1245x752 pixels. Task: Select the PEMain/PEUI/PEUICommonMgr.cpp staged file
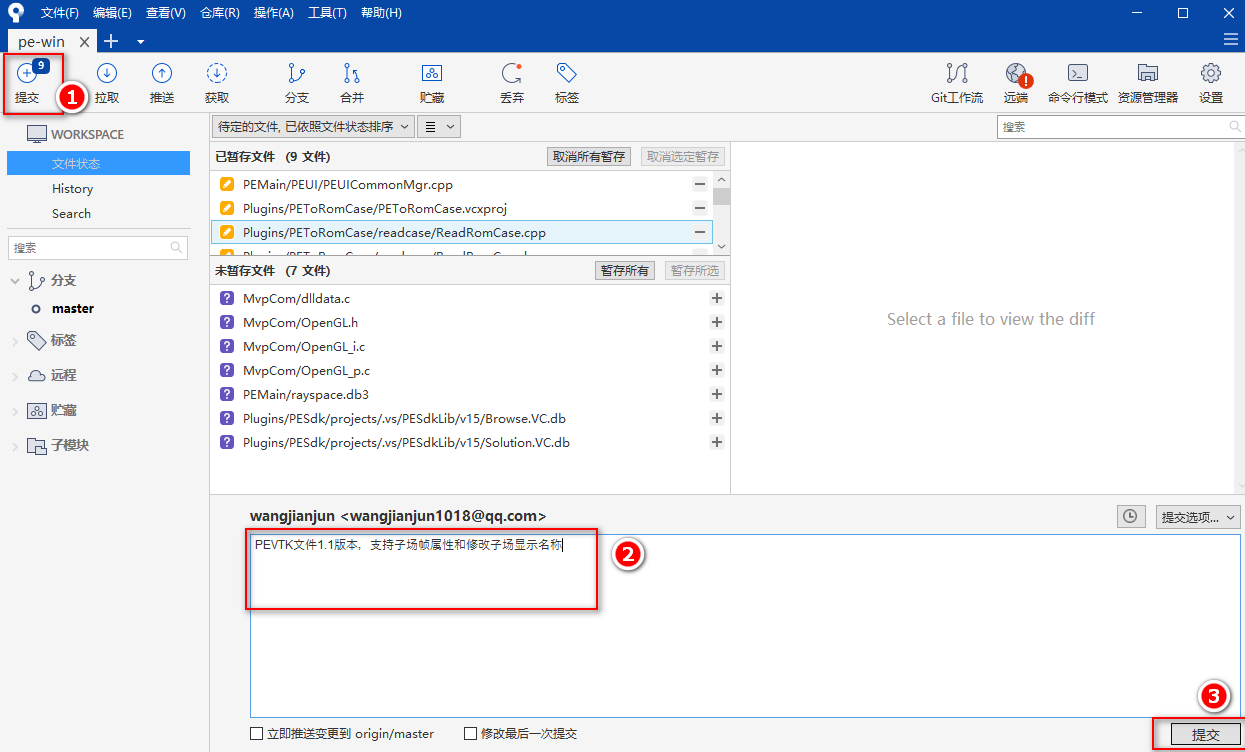pyautogui.click(x=461, y=184)
